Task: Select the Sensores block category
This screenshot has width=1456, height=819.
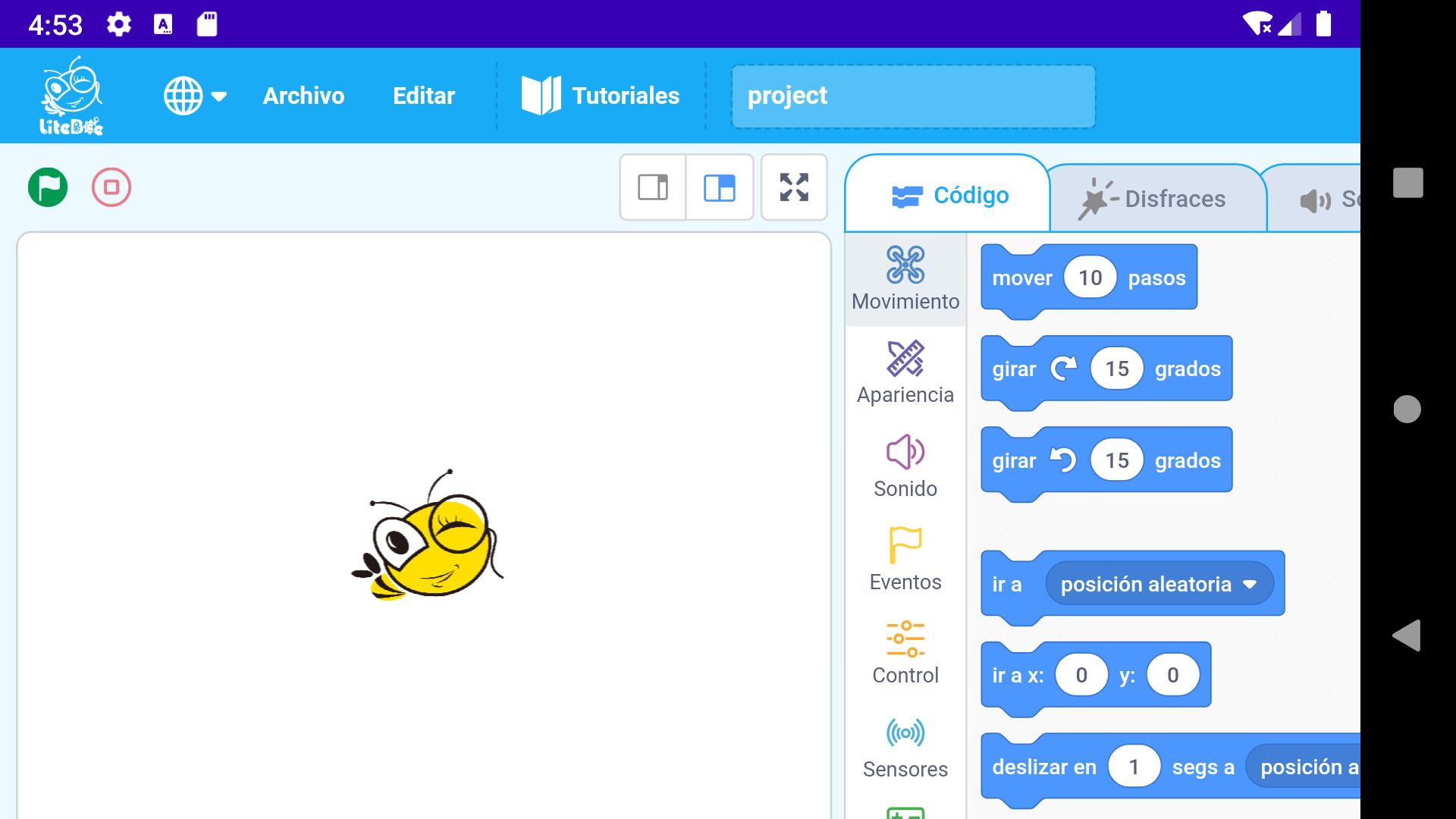Action: 905,747
